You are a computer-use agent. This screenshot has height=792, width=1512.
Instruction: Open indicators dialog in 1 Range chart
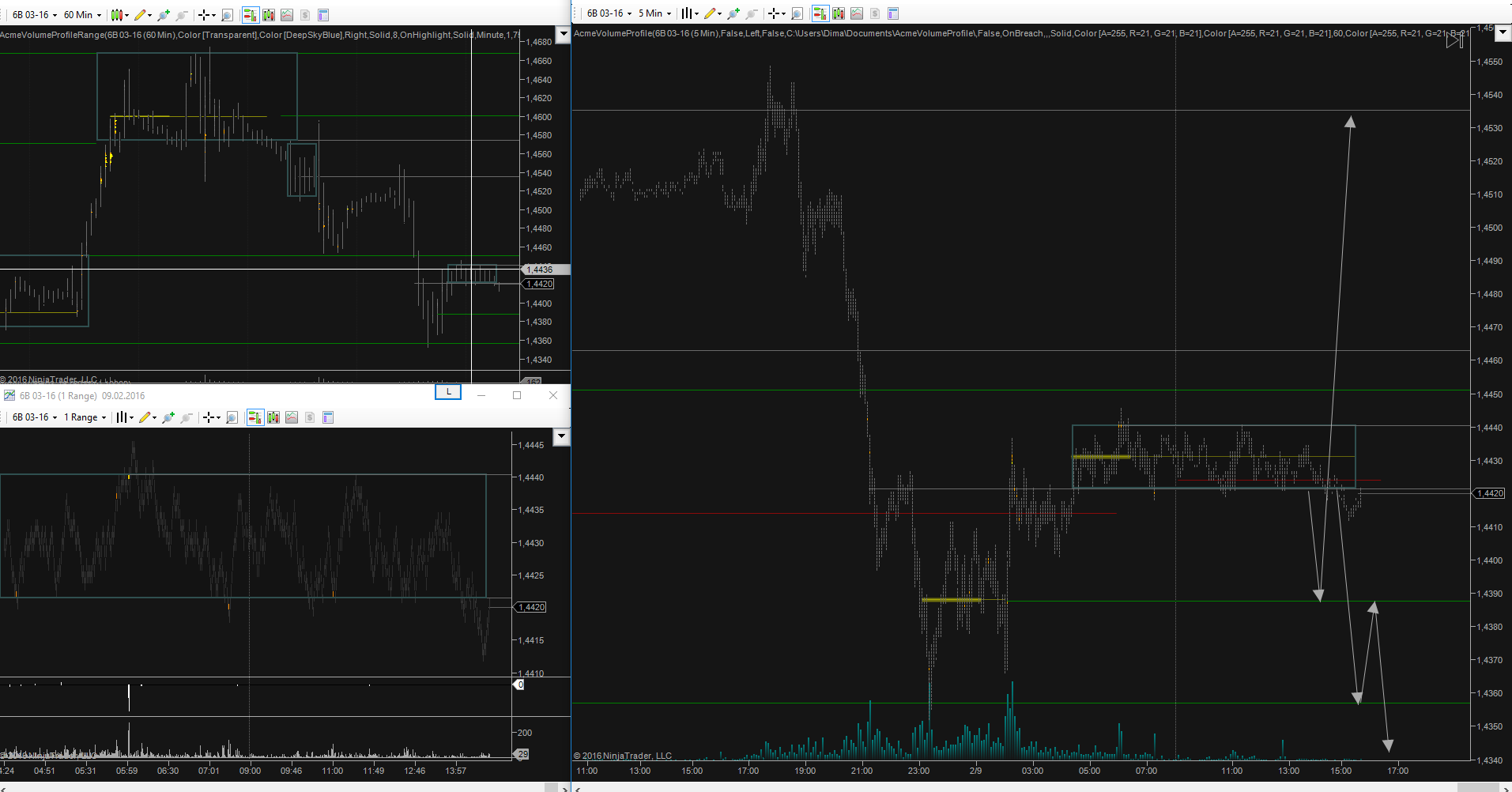(x=292, y=417)
